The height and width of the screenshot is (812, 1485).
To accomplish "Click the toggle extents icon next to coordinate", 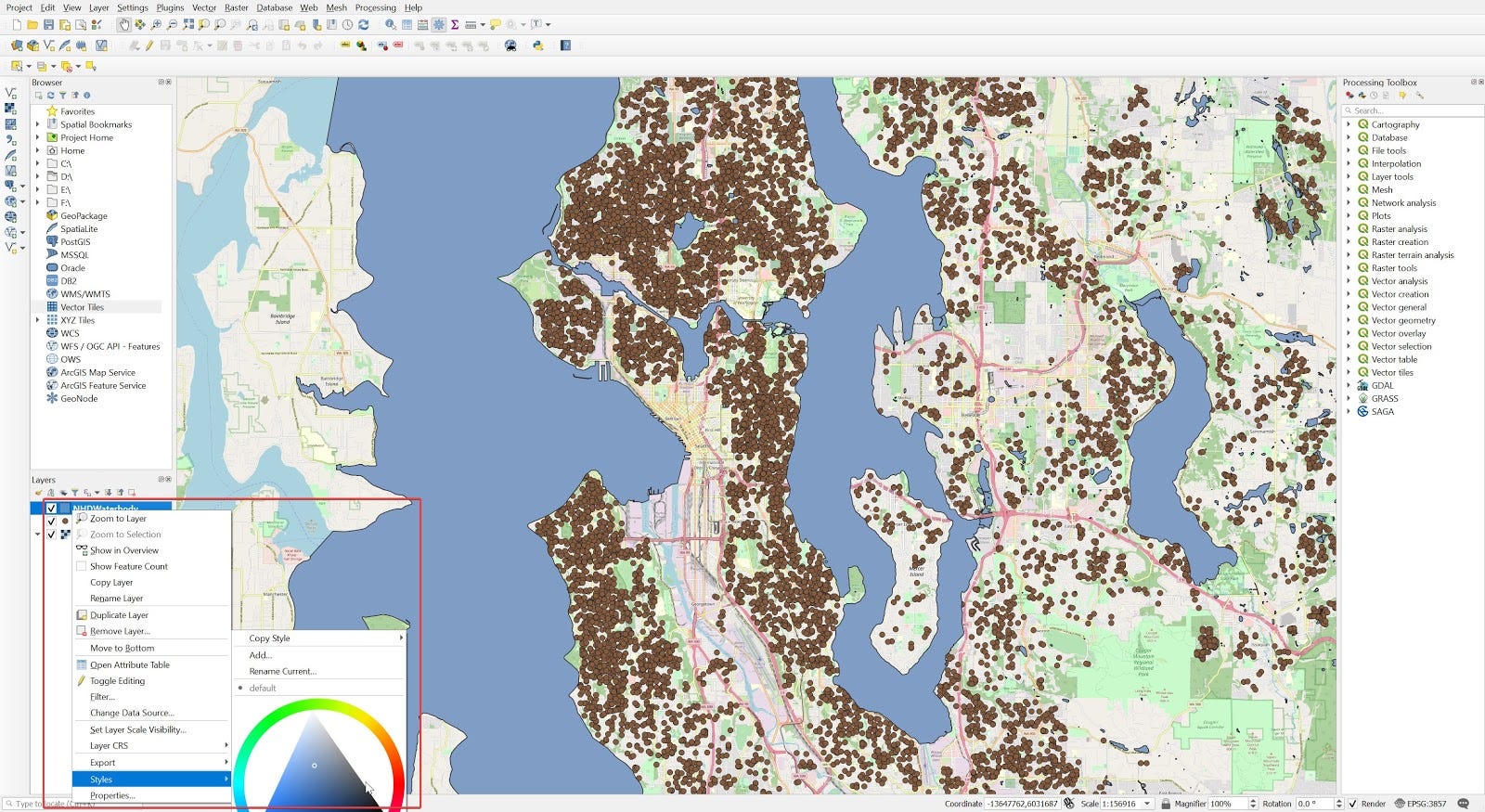I will pos(1069,804).
